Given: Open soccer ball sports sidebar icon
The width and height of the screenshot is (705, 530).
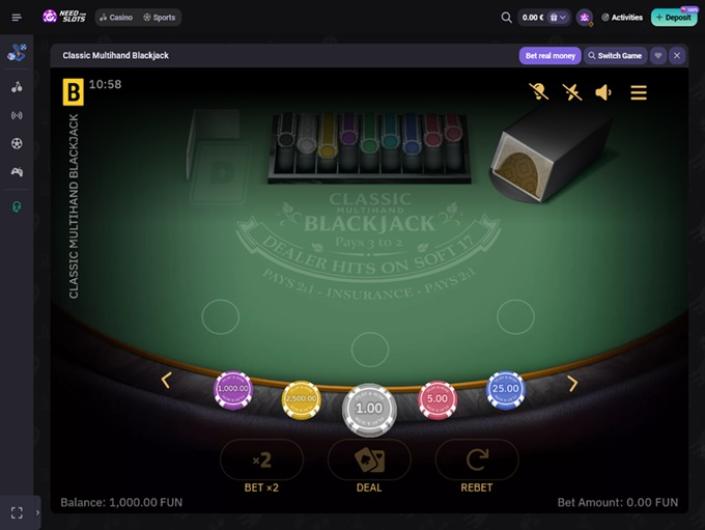Looking at the screenshot, I should [x=17, y=143].
